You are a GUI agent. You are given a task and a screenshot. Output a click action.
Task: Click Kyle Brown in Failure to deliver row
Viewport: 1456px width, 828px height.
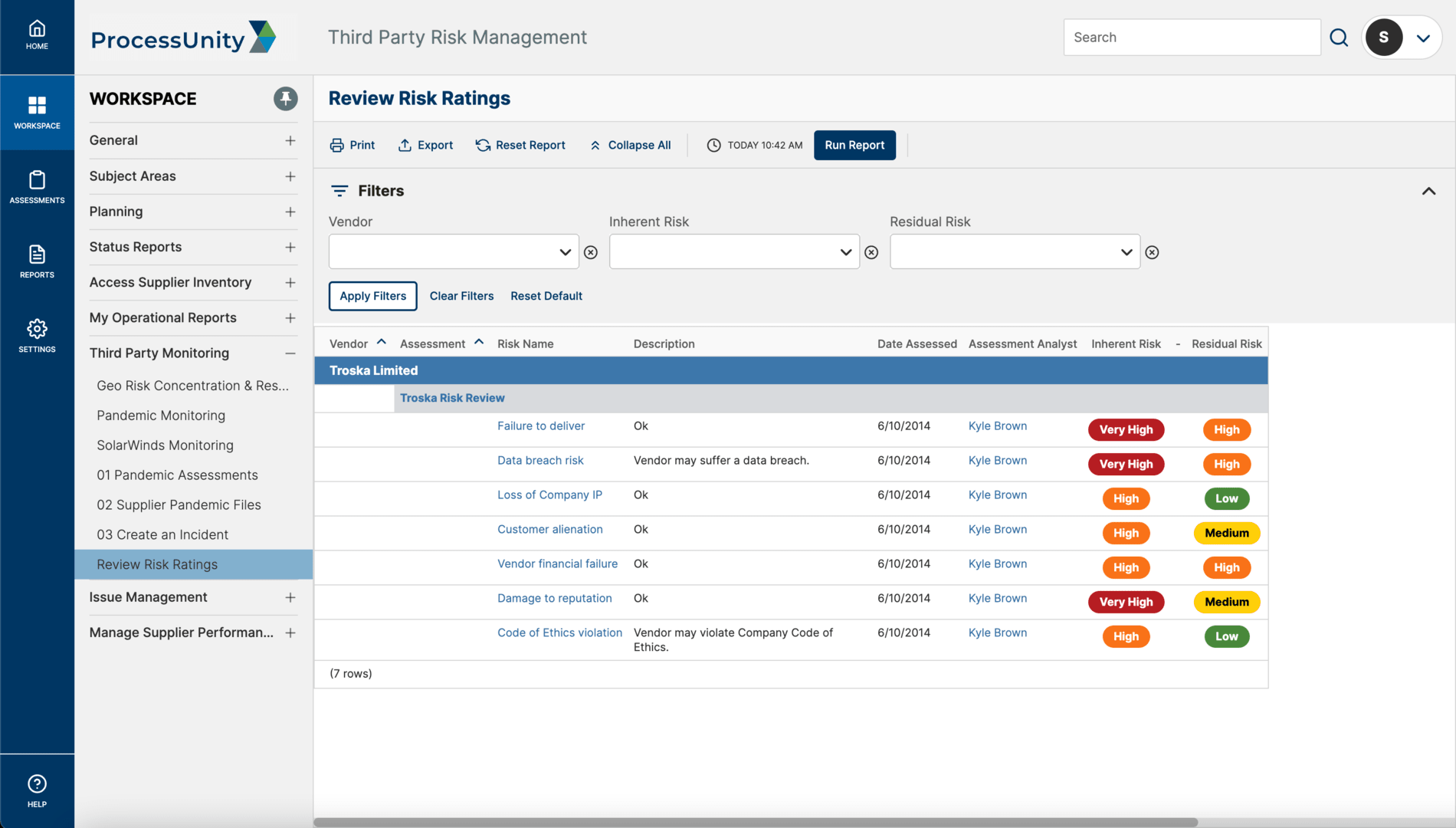998,426
